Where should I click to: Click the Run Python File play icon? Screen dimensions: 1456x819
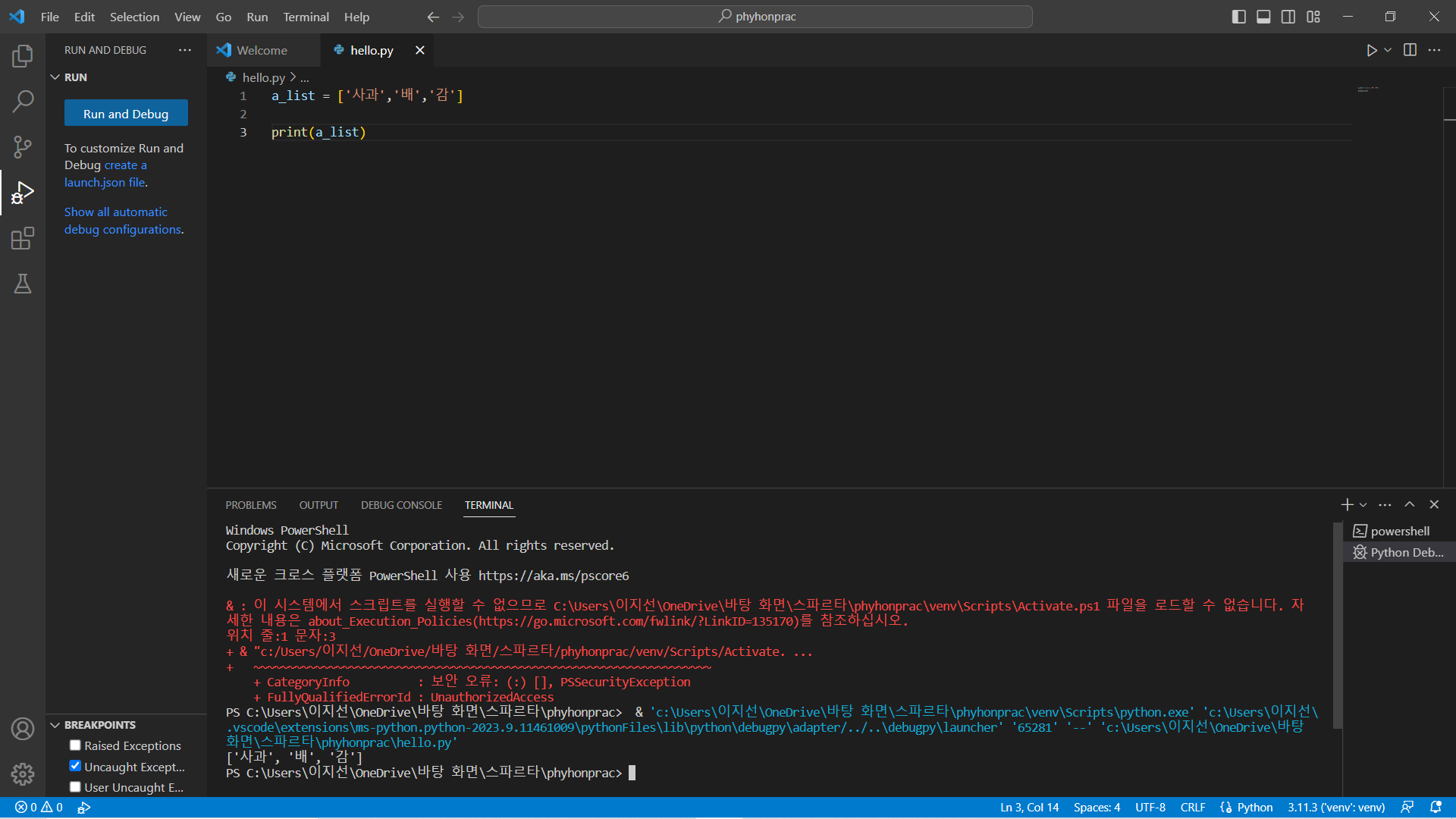(x=1371, y=50)
